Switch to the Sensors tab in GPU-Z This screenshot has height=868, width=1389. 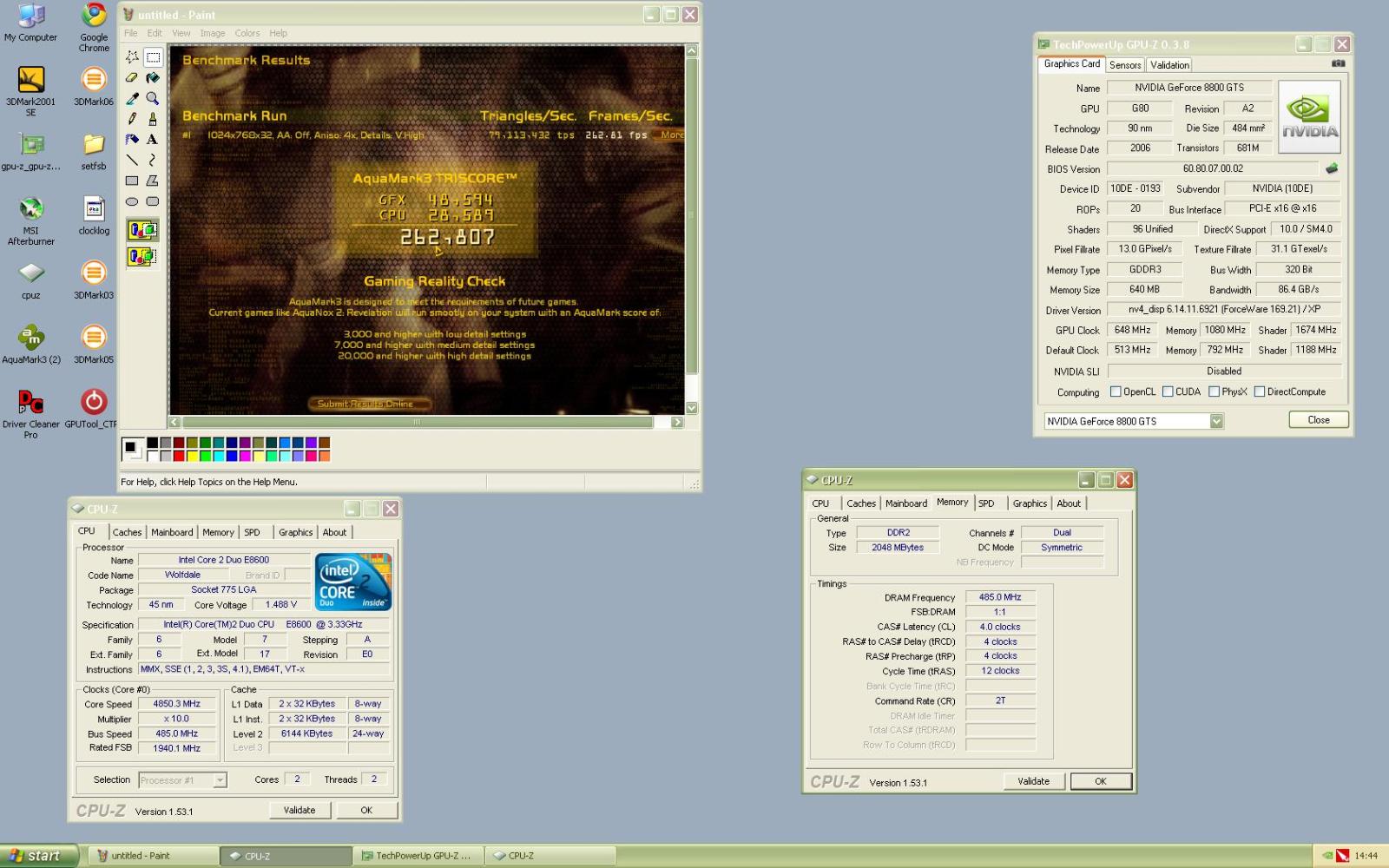pos(1125,65)
